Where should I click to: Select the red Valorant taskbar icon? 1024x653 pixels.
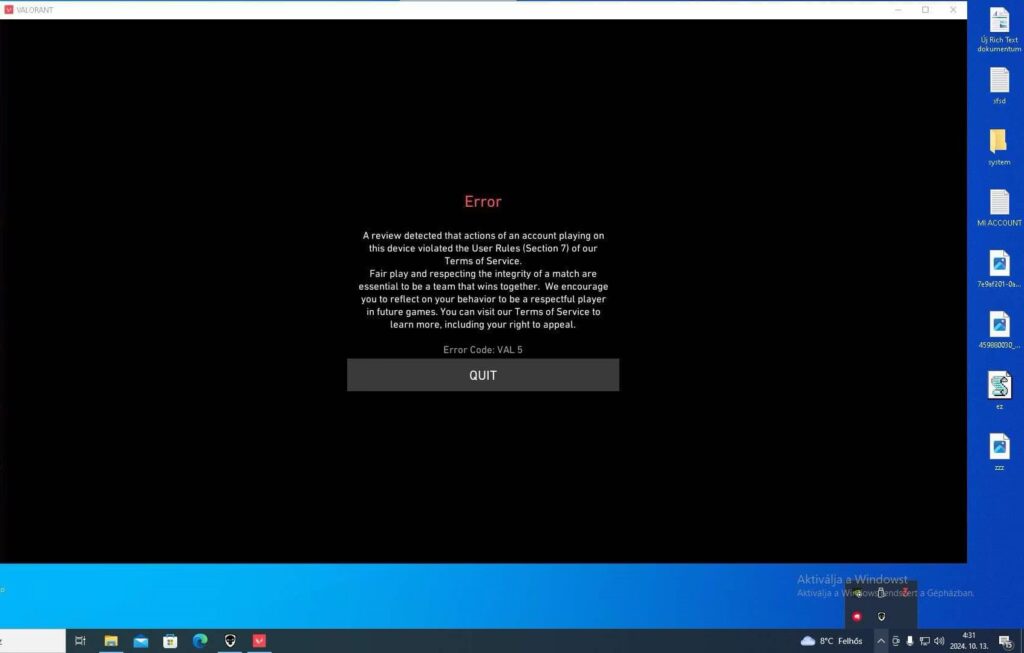pyautogui.click(x=259, y=641)
